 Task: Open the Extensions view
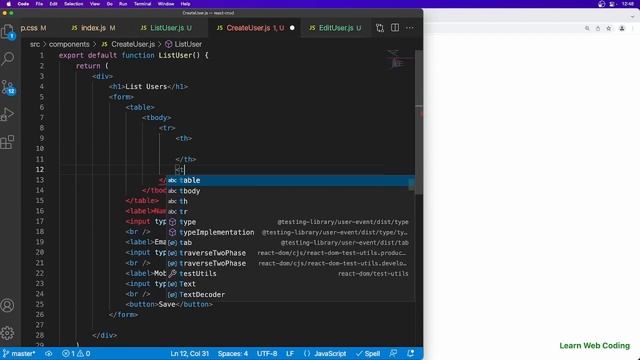[x=8, y=142]
